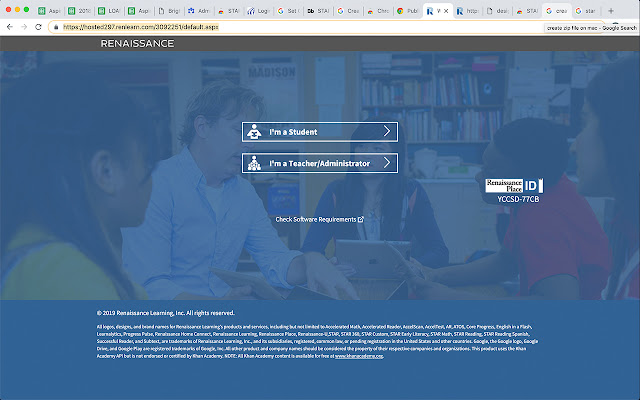This screenshot has width=640, height=400.
Task: Switch to the star Google tab
Action: (x=585, y=11)
